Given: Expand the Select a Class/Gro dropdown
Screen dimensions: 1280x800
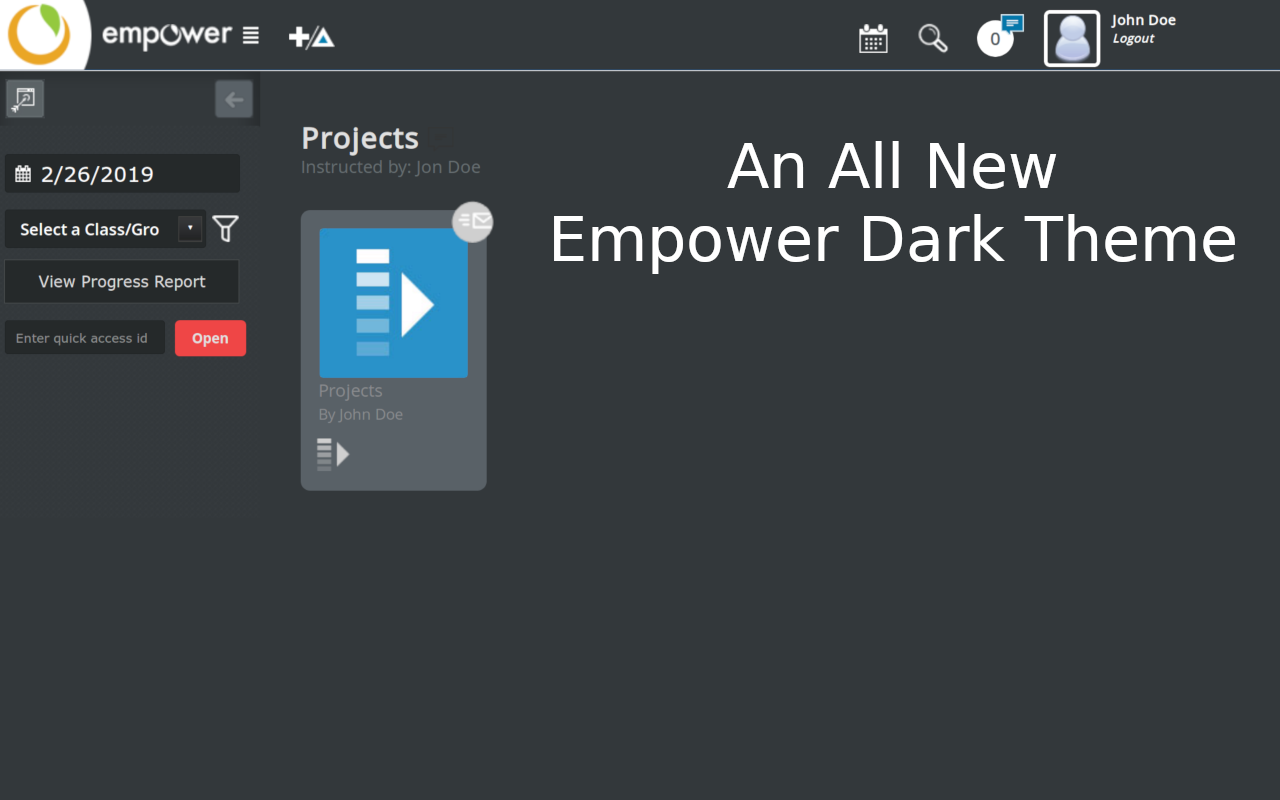Looking at the screenshot, I should coord(189,228).
